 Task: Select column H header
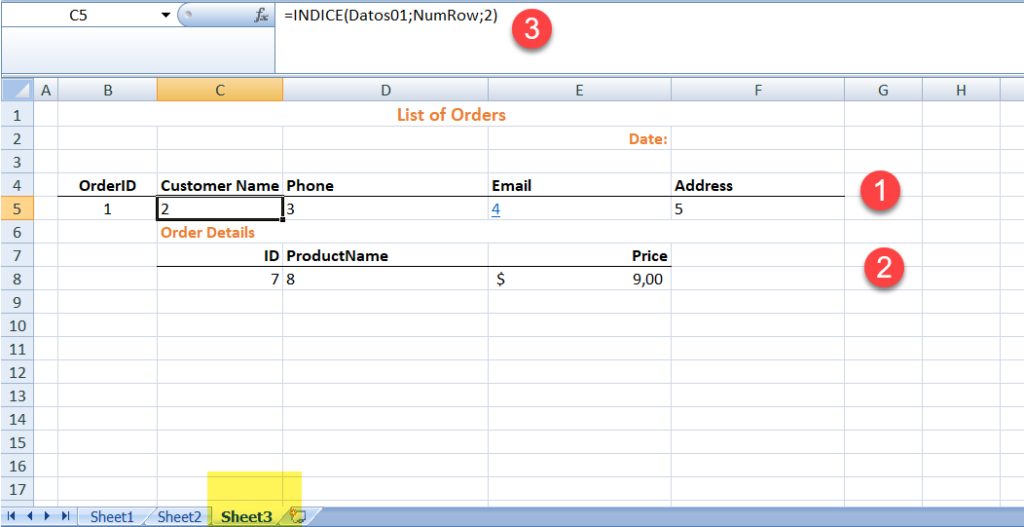pos(961,91)
